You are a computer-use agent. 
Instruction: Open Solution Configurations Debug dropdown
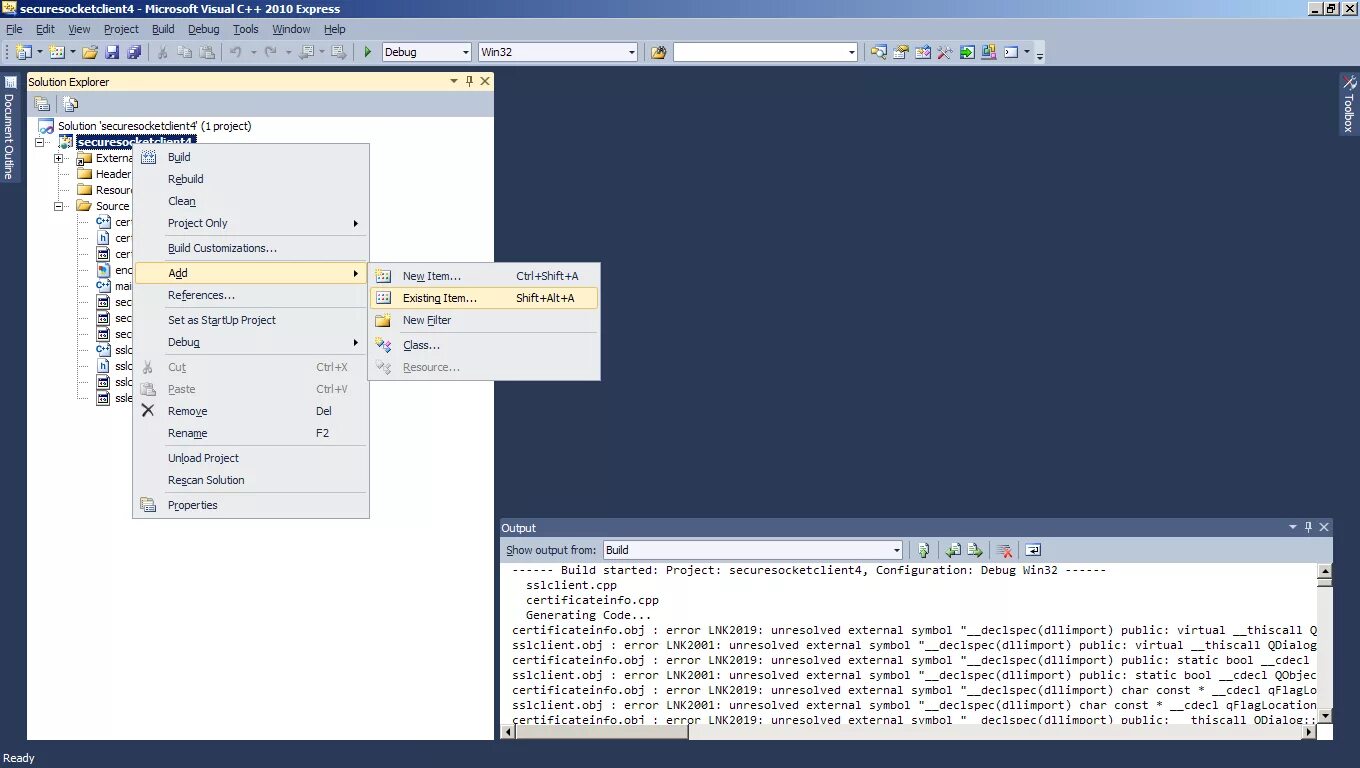(x=464, y=52)
